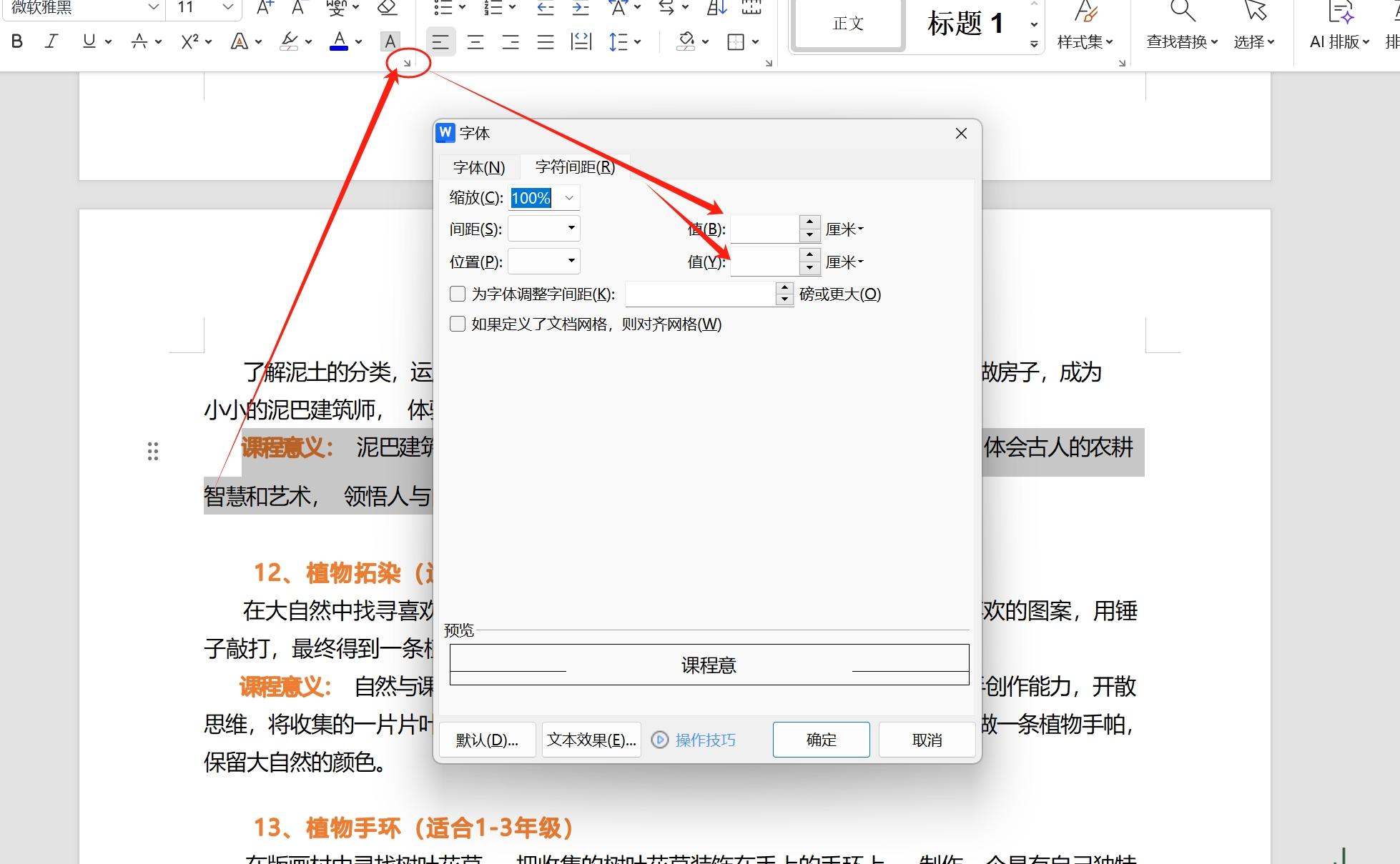Viewport: 1400px width, 864px height.
Task: Open the font dialog launcher arrow
Action: tap(408, 64)
